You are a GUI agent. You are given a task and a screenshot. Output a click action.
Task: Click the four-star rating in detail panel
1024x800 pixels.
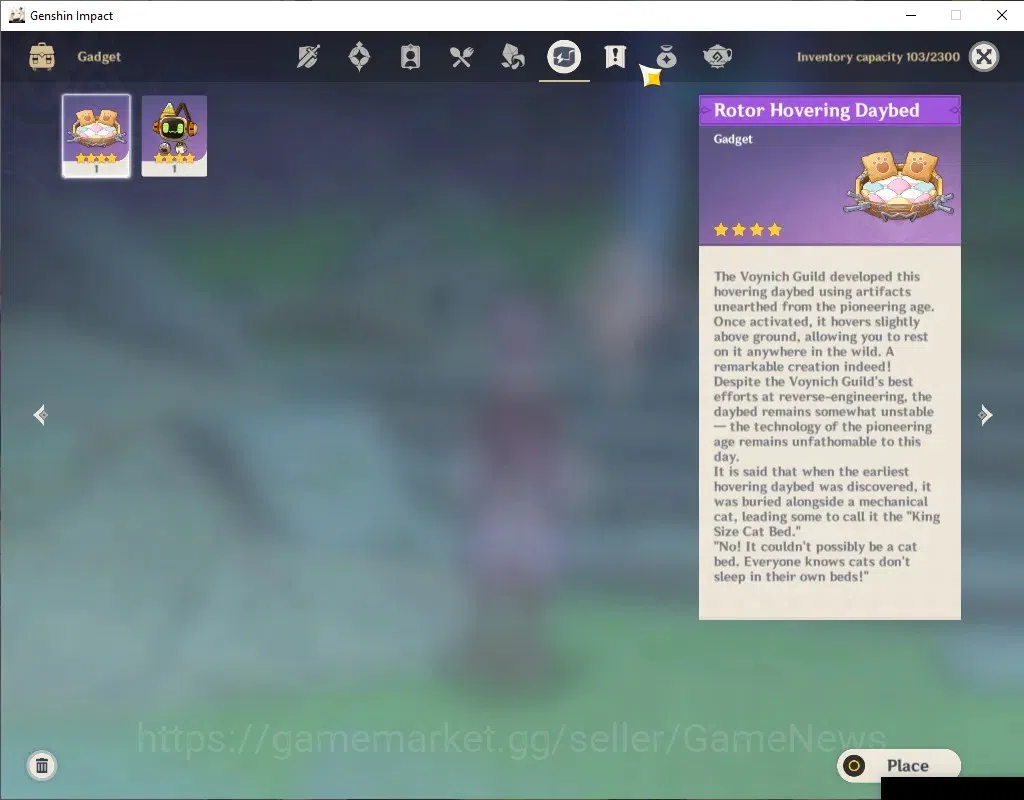pos(748,229)
